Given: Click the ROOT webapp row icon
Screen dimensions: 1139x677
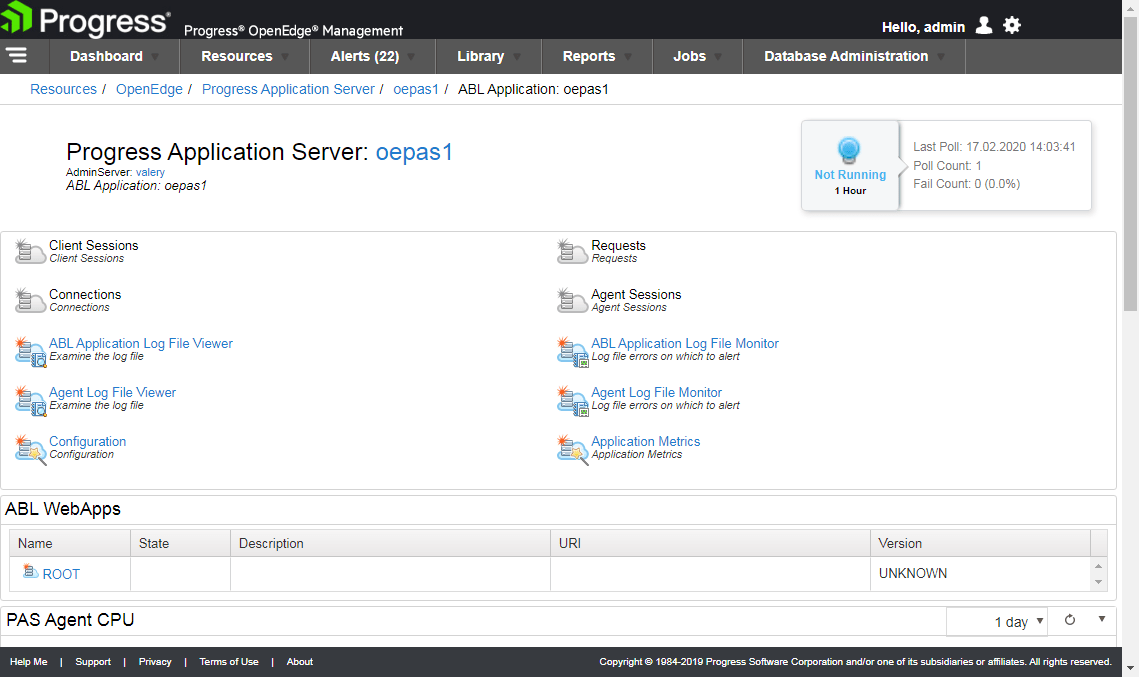Looking at the screenshot, I should (x=30, y=572).
